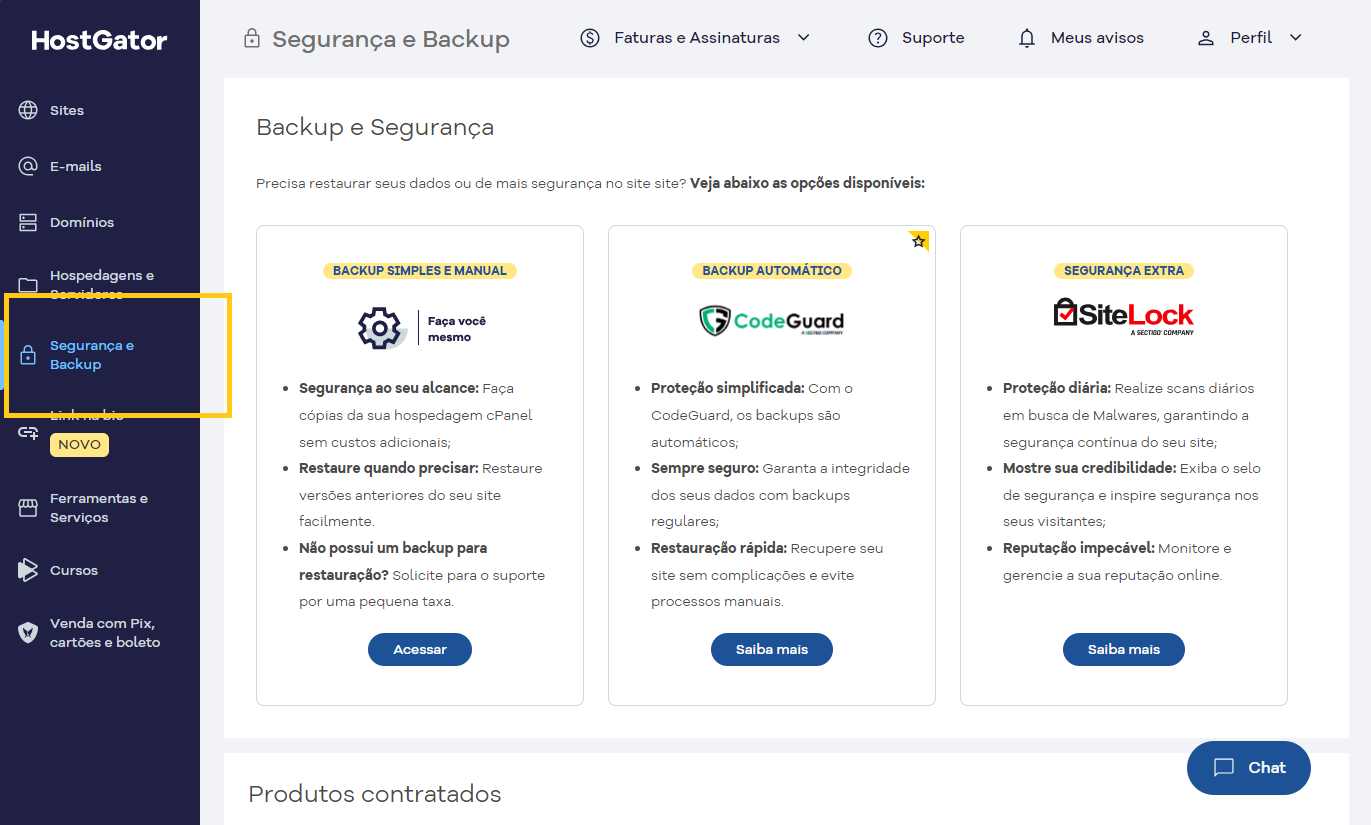Click the Perfil label
This screenshot has height=825, width=1371.
point(1251,38)
